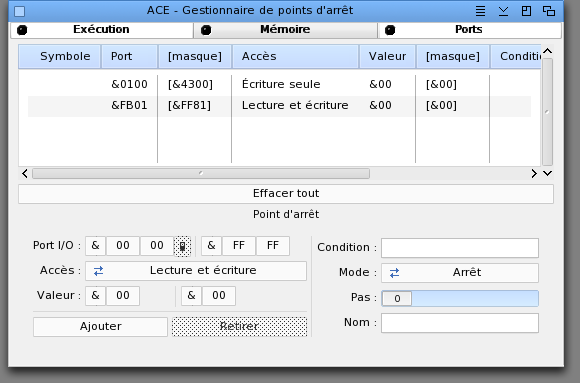
Task: Click the Ajouter button
Action: [x=101, y=327]
